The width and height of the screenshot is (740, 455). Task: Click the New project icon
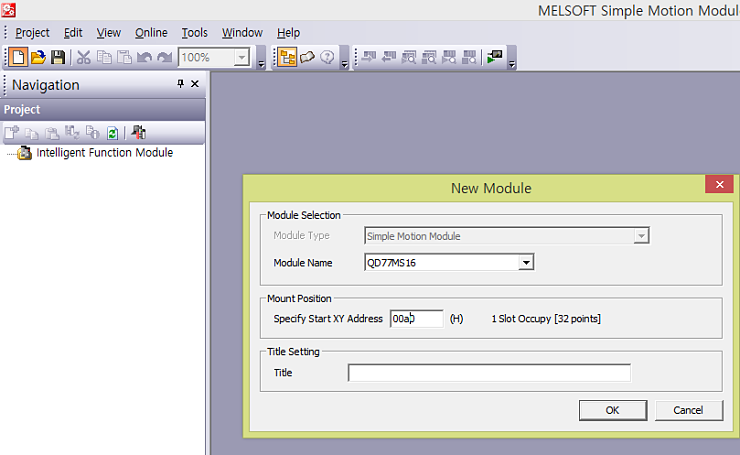coord(18,58)
